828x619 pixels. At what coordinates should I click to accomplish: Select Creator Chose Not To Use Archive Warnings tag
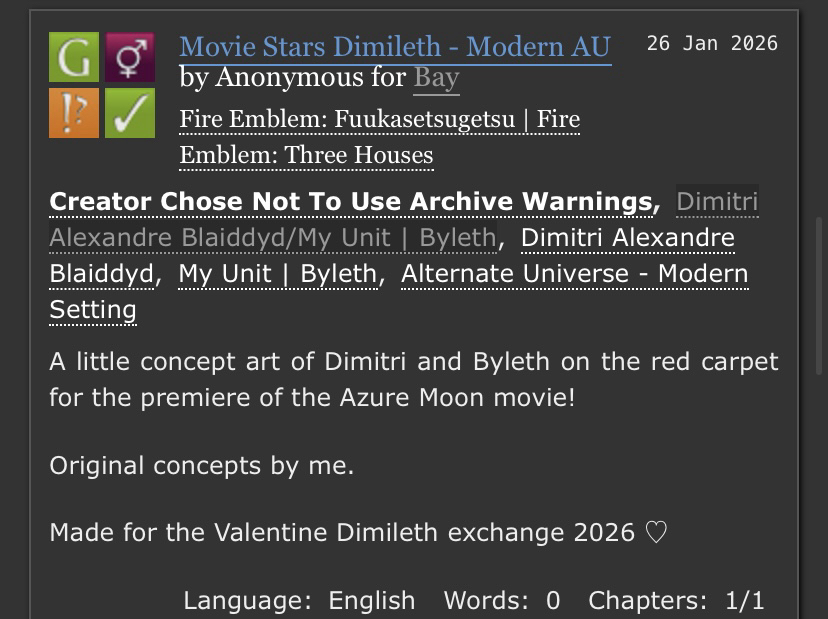coord(350,202)
